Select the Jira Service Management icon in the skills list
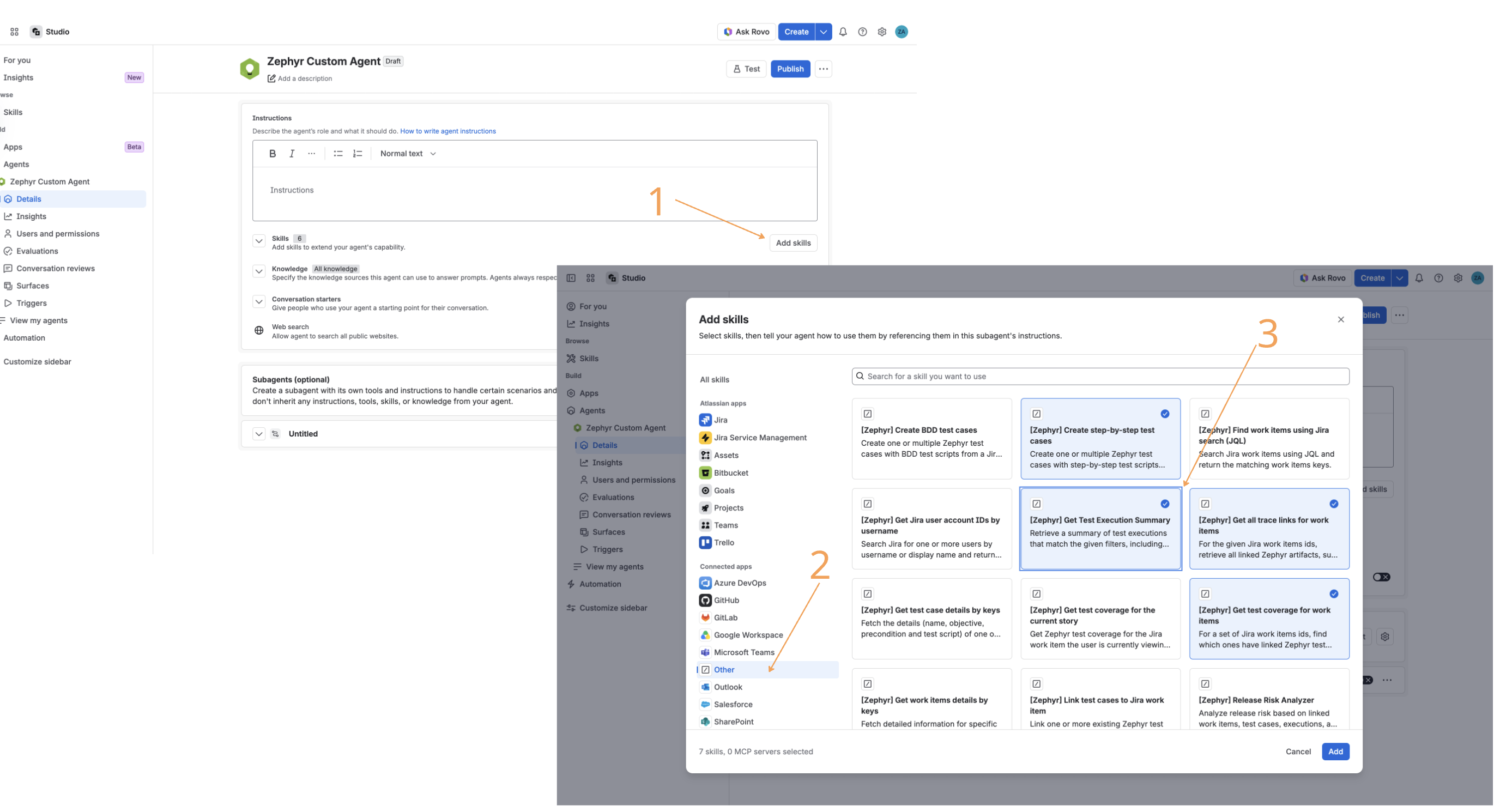1500x812 pixels. [705, 438]
